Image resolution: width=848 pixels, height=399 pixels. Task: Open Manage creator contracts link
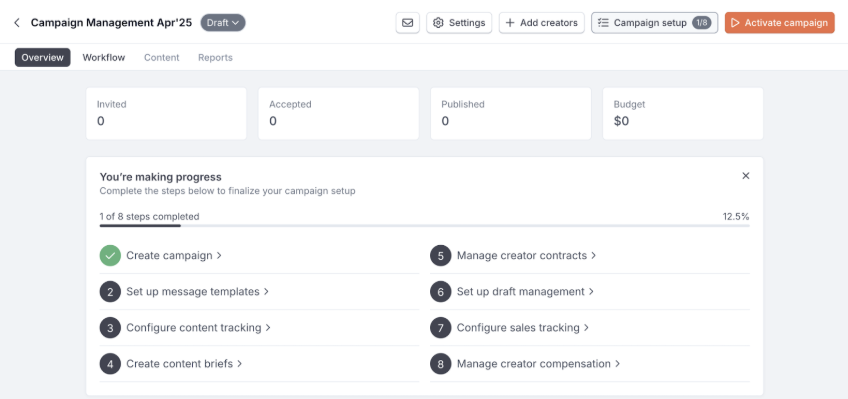click(522, 255)
